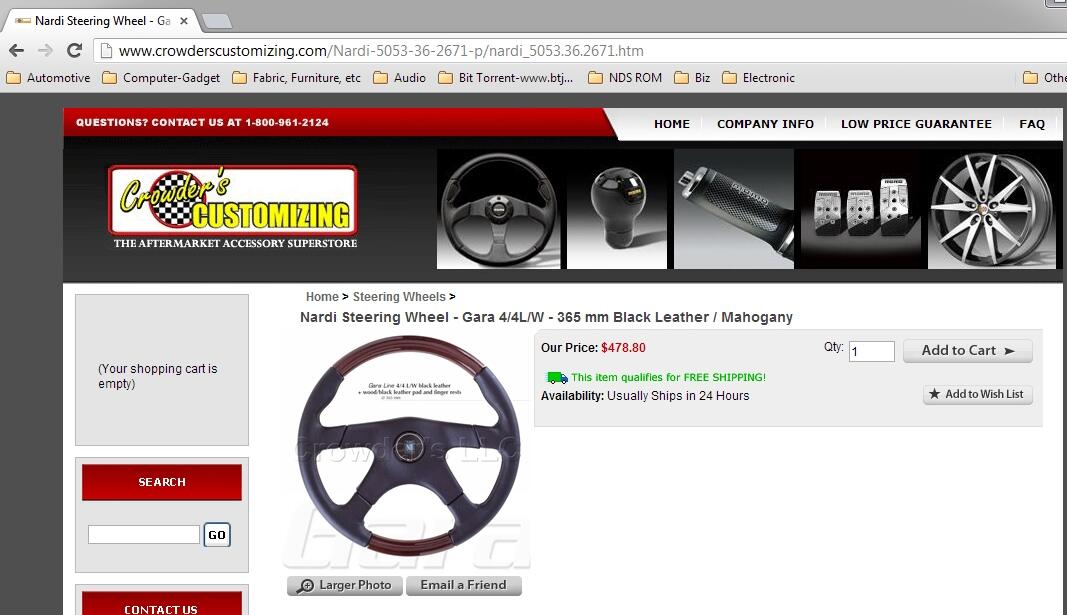Open the Bit Torrent bookmarks folder
1067x615 pixels.
pyautogui.click(x=506, y=78)
